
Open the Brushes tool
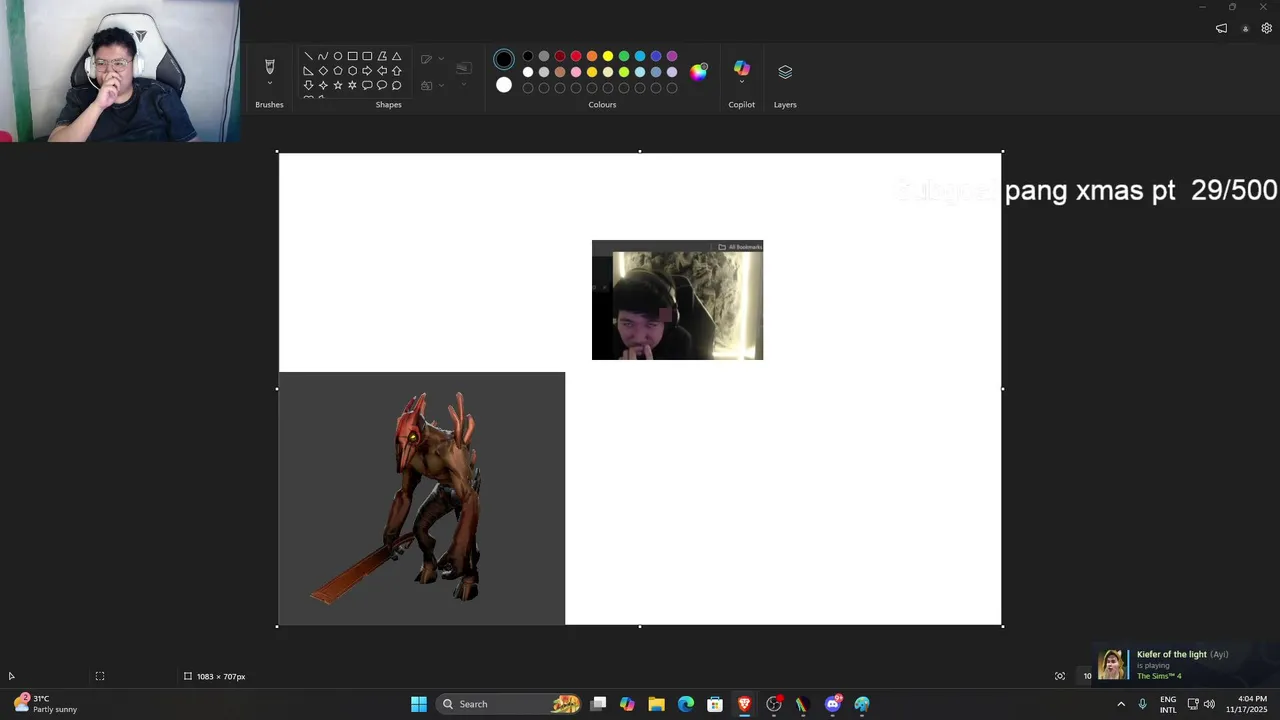point(269,66)
